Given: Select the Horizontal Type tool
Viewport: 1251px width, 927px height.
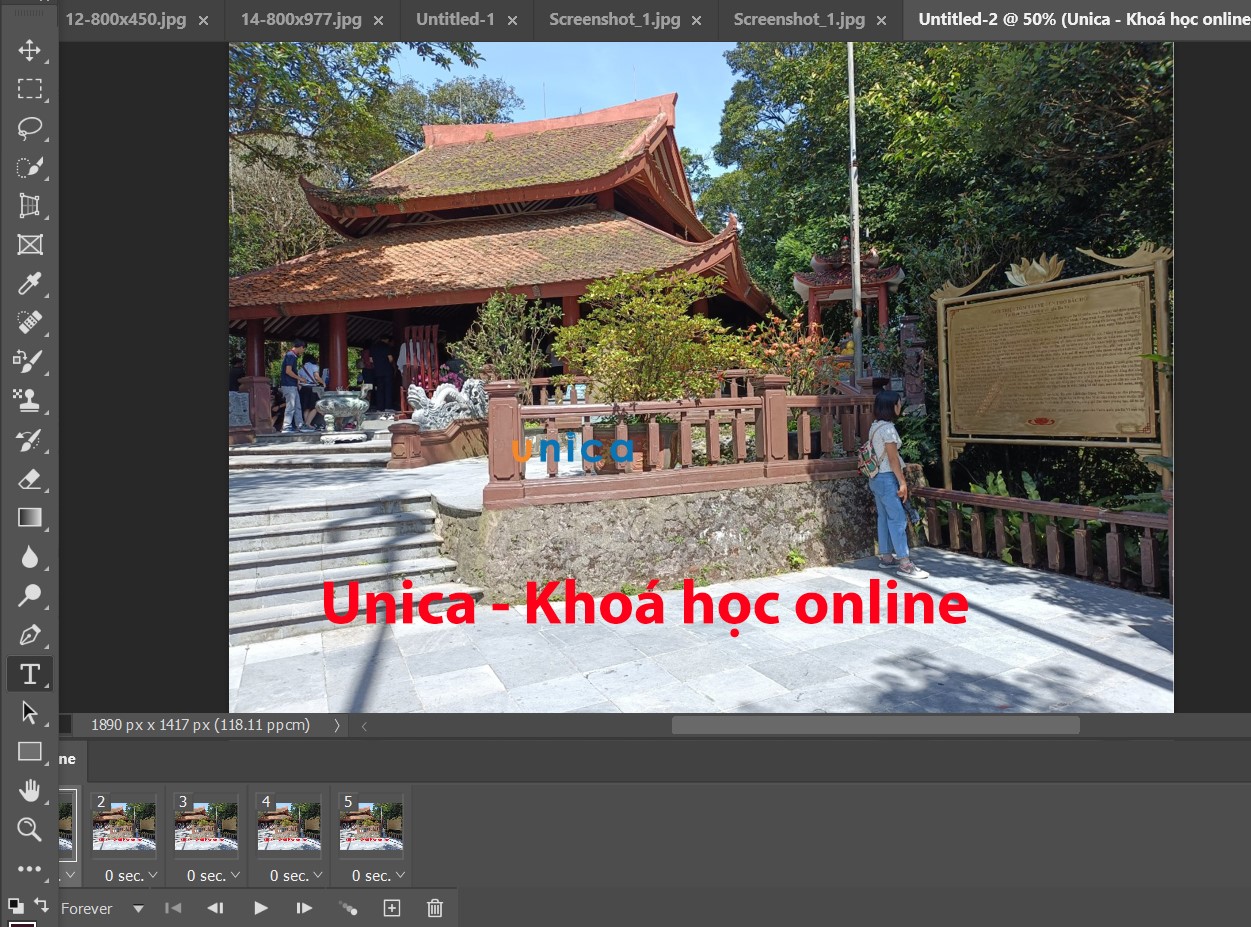Looking at the screenshot, I should 29,674.
